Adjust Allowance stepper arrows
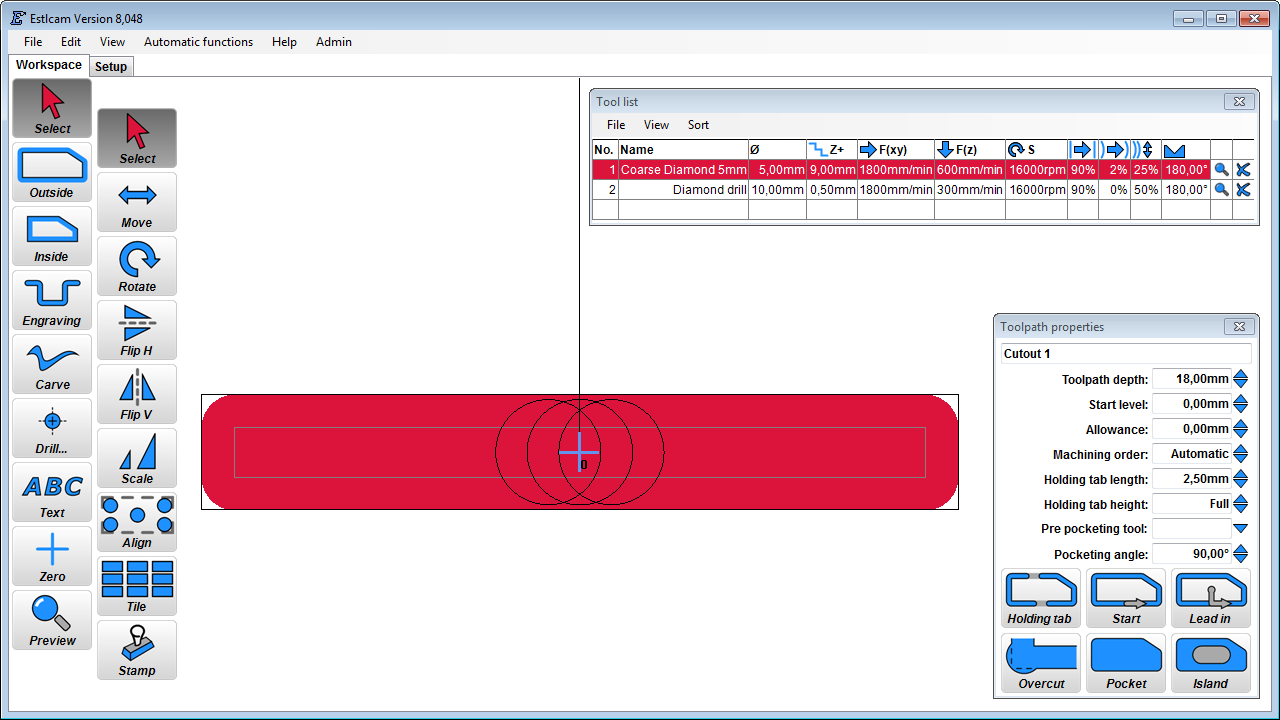This screenshot has width=1280, height=720. pyautogui.click(x=1241, y=429)
